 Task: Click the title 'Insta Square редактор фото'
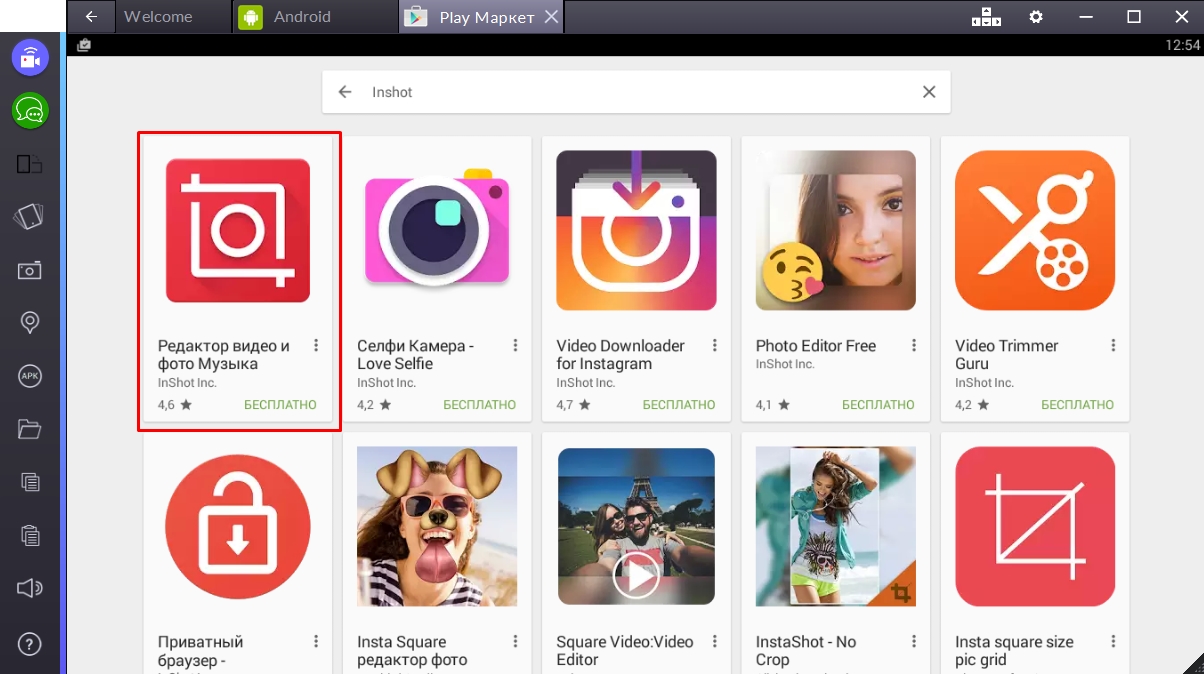click(x=412, y=650)
